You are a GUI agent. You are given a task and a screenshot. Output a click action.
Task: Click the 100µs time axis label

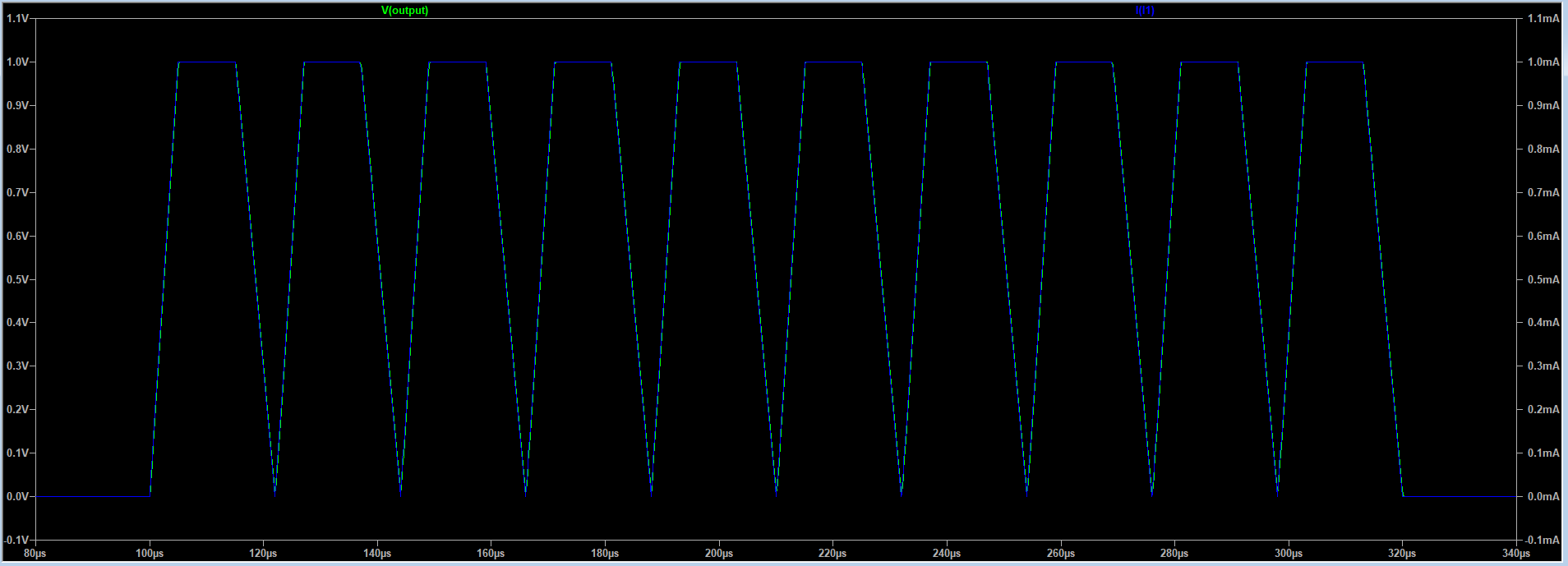(150, 554)
